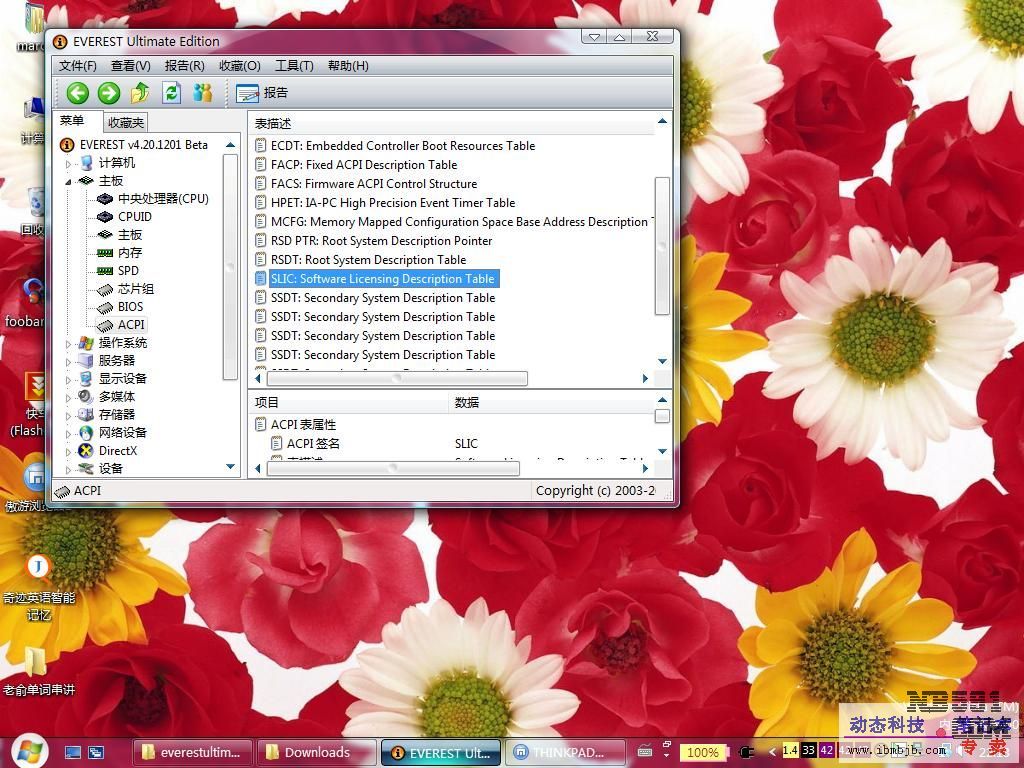Click the Refresh toolbar icon
The width and height of the screenshot is (1024, 768).
pyautogui.click(x=172, y=93)
